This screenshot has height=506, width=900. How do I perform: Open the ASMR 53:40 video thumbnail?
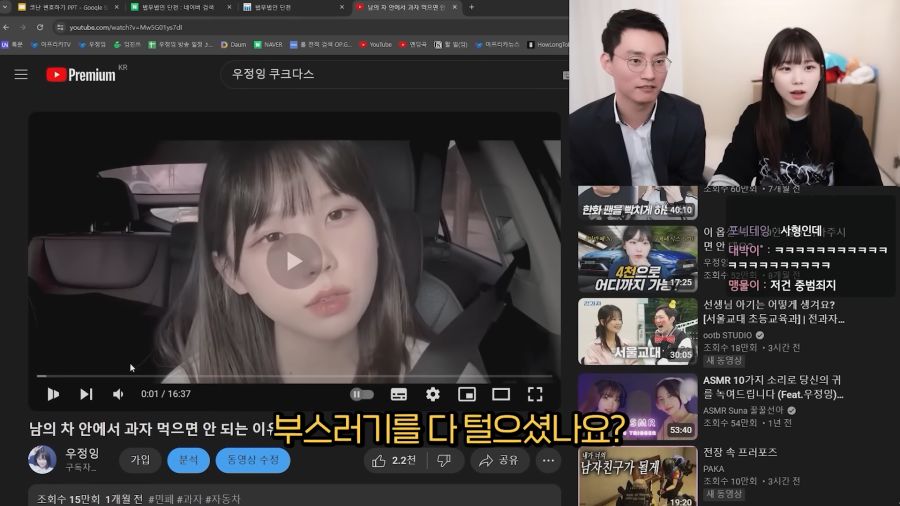638,407
